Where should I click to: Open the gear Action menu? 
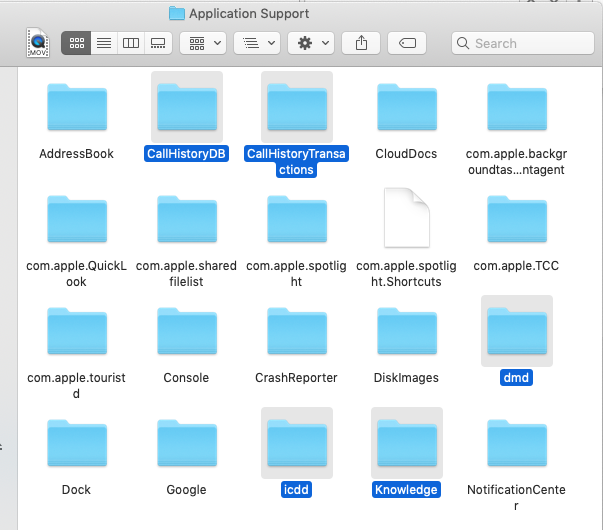coord(311,43)
